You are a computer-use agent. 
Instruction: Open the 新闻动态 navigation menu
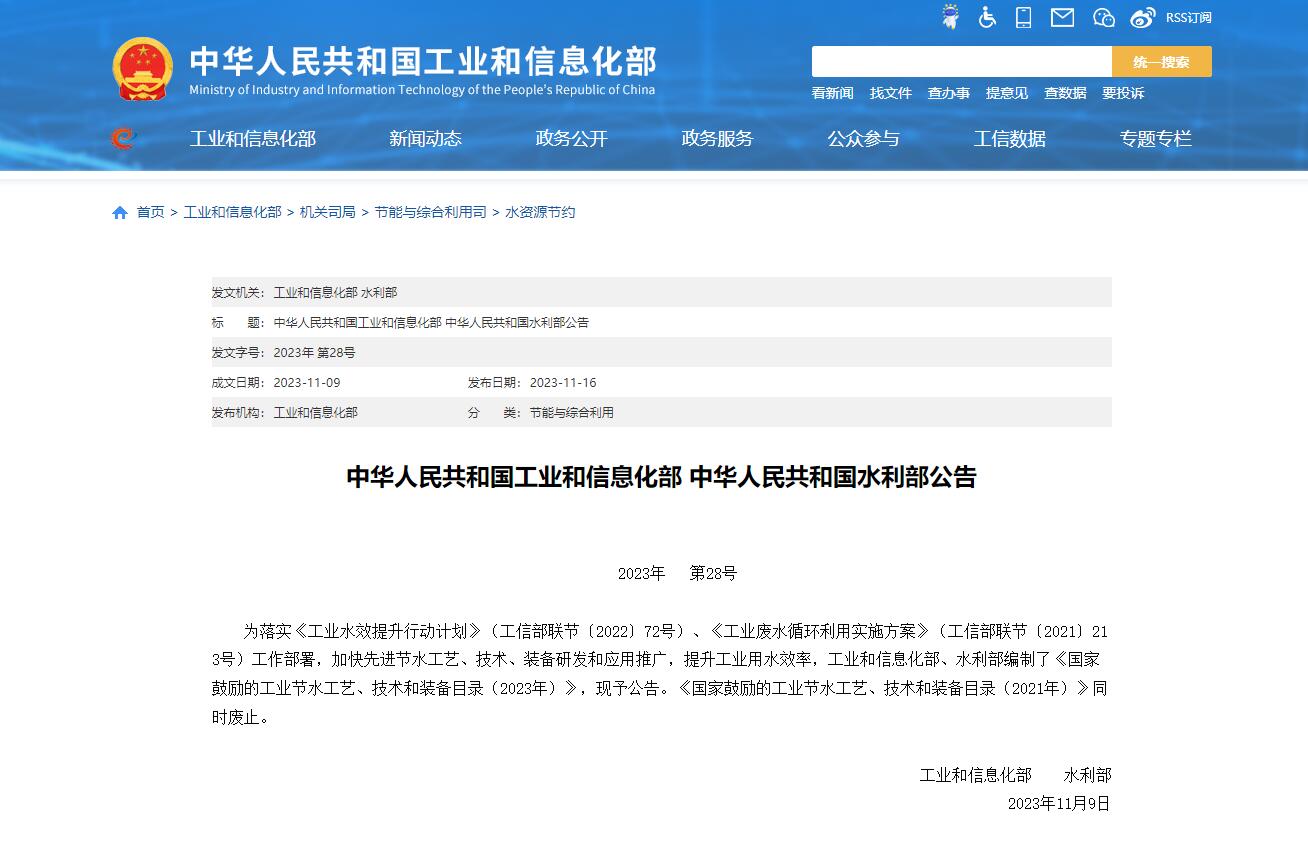(424, 139)
